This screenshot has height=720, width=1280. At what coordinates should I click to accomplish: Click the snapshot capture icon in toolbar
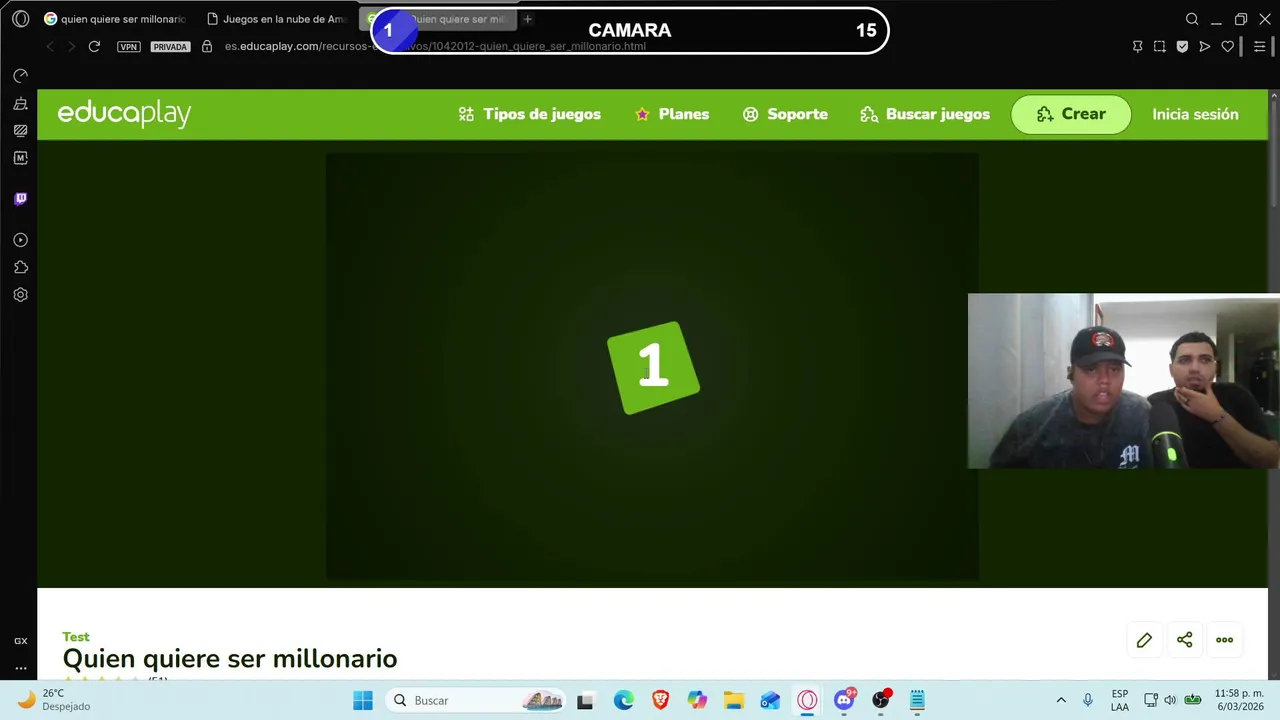tap(1159, 46)
